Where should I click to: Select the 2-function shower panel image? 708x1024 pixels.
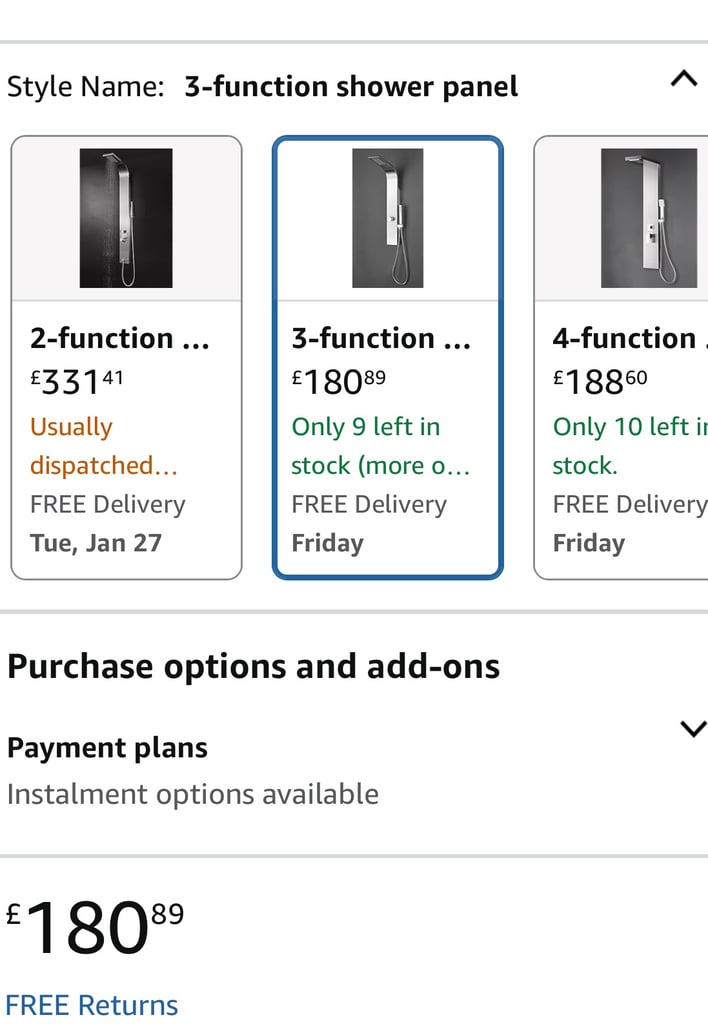pyautogui.click(x=126, y=218)
